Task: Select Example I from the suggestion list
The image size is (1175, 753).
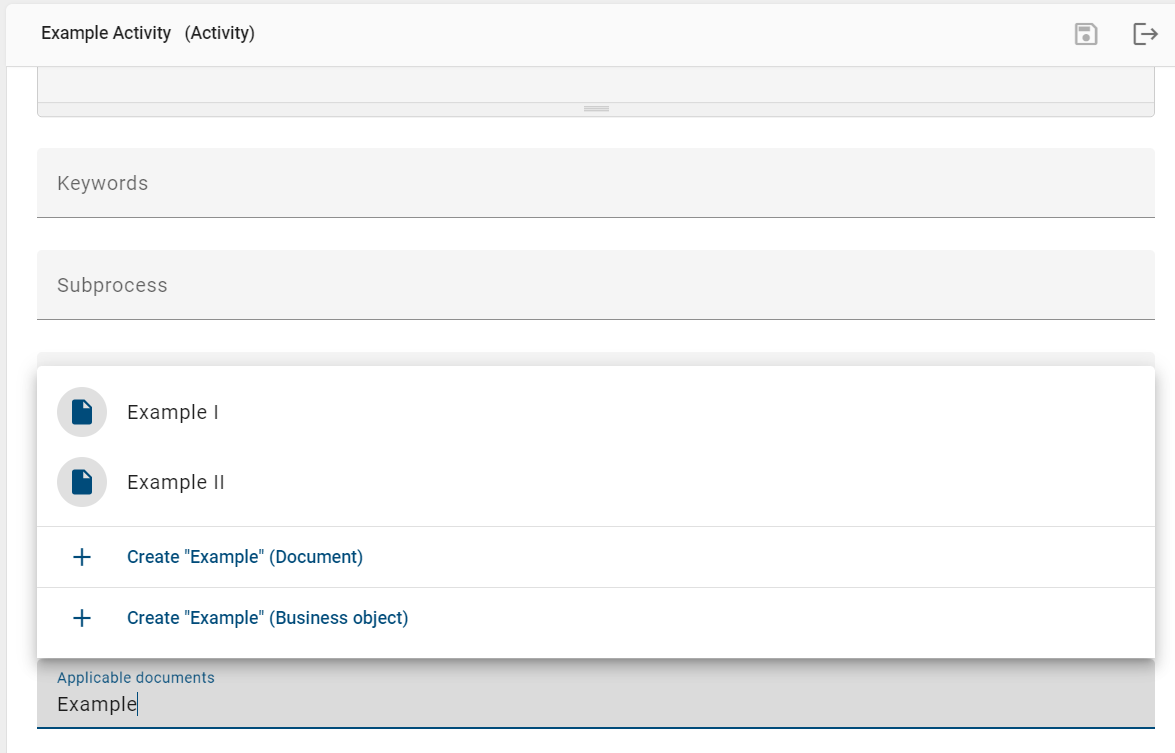Action: point(172,411)
